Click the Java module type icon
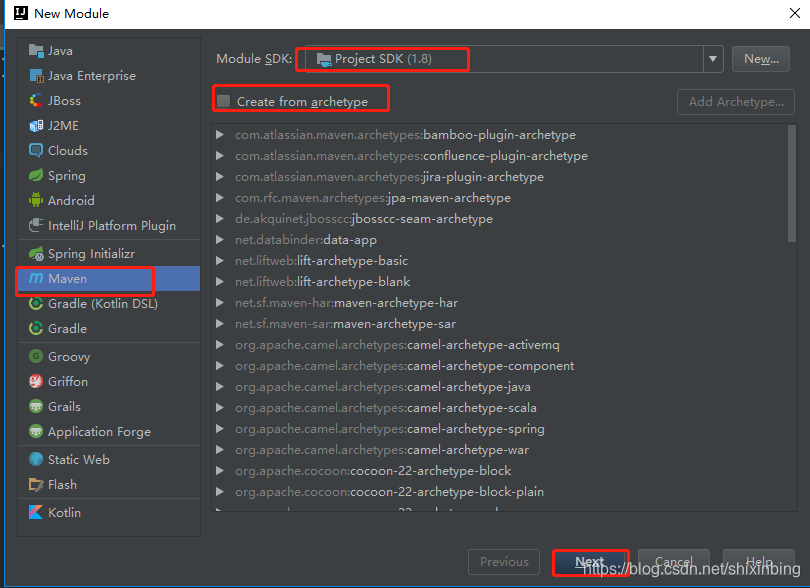This screenshot has height=588, width=810. (x=36, y=51)
